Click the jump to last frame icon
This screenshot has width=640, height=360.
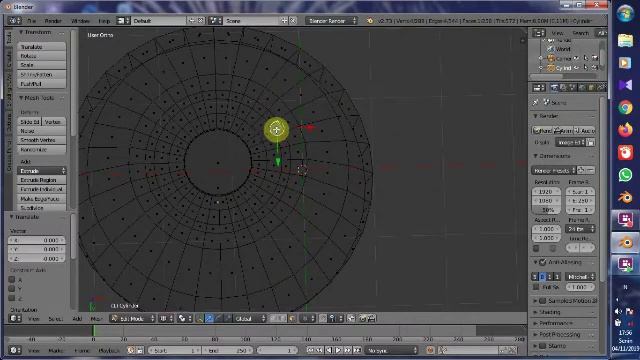pos(357,350)
